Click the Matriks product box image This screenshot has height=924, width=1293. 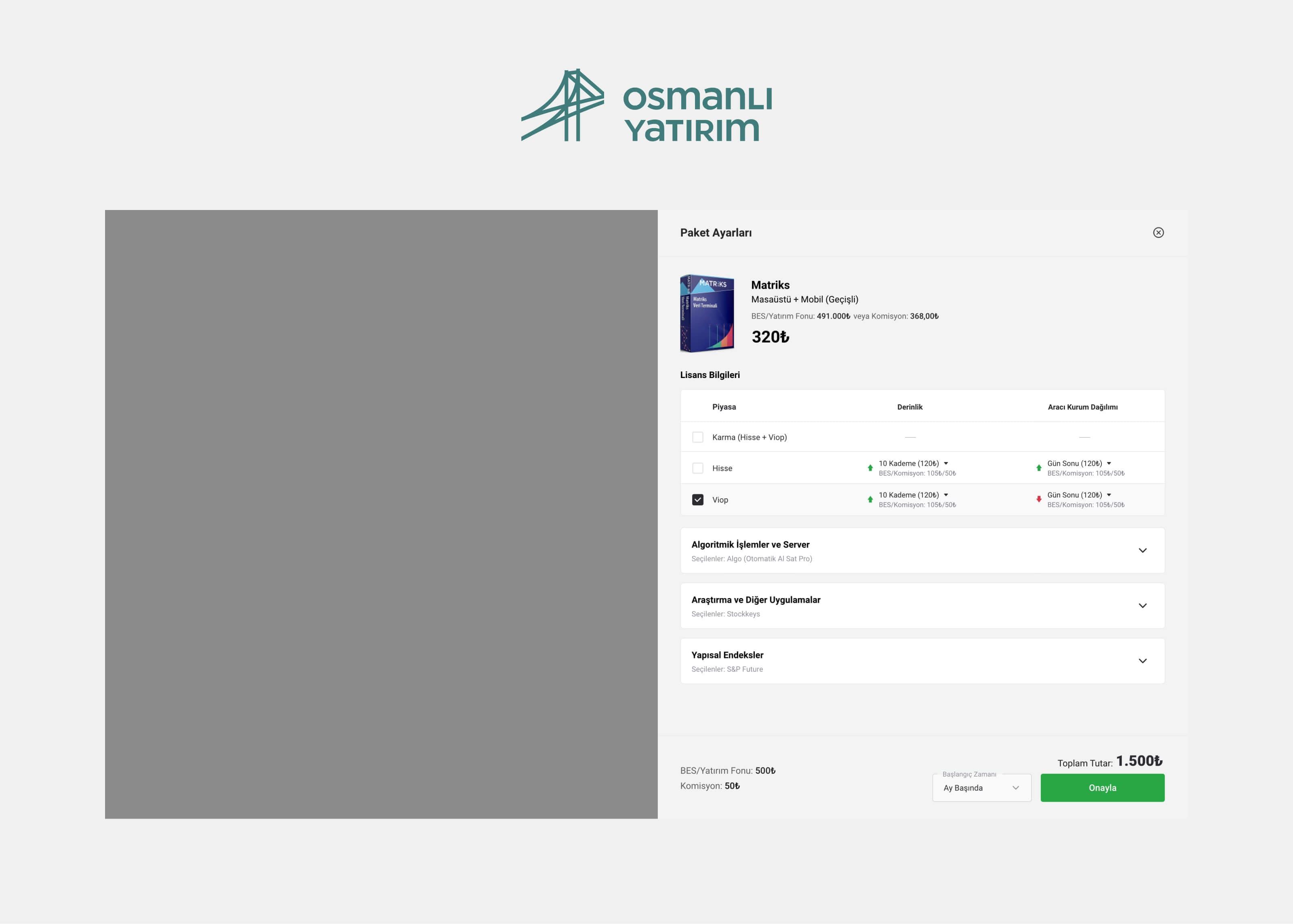(707, 313)
